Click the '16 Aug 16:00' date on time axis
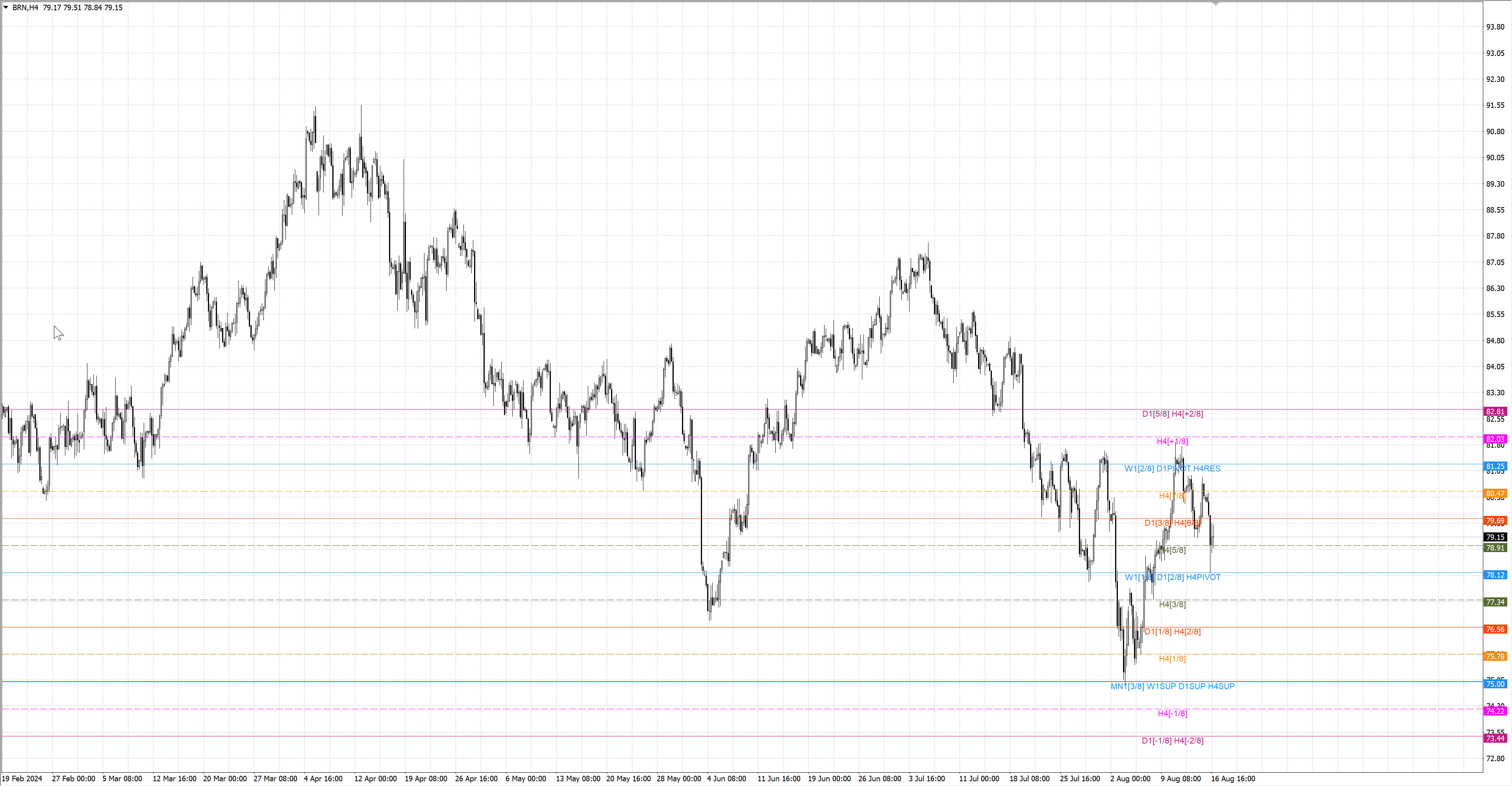This screenshot has width=1512, height=786. (x=1232, y=779)
